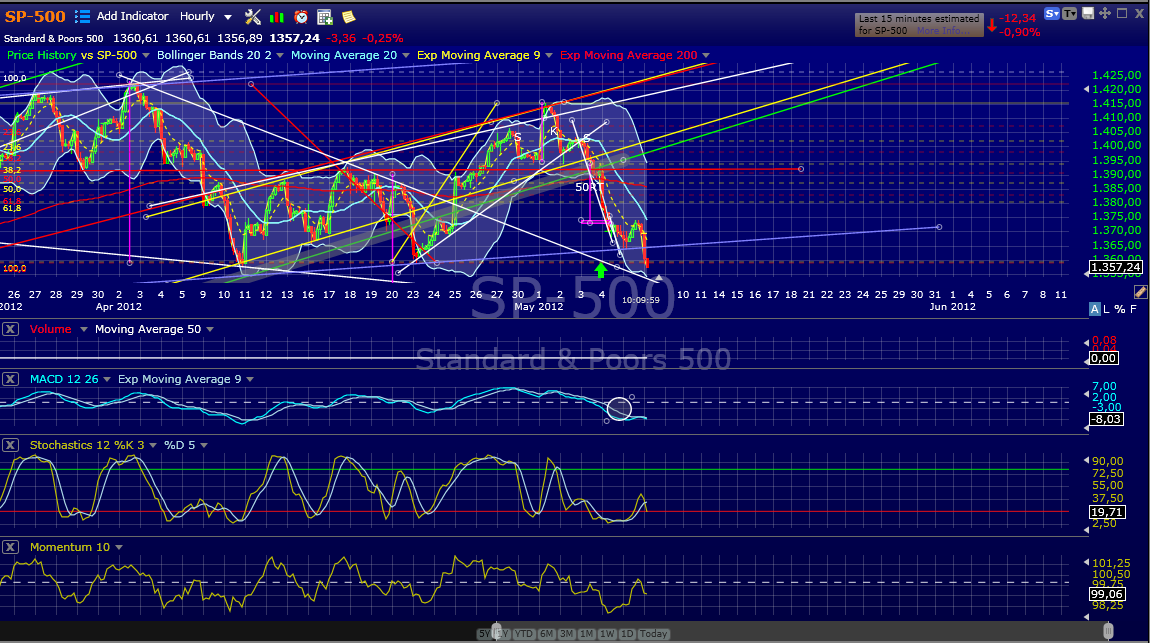1150x643 pixels.
Task: Select the 1W time range
Action: (x=607, y=633)
